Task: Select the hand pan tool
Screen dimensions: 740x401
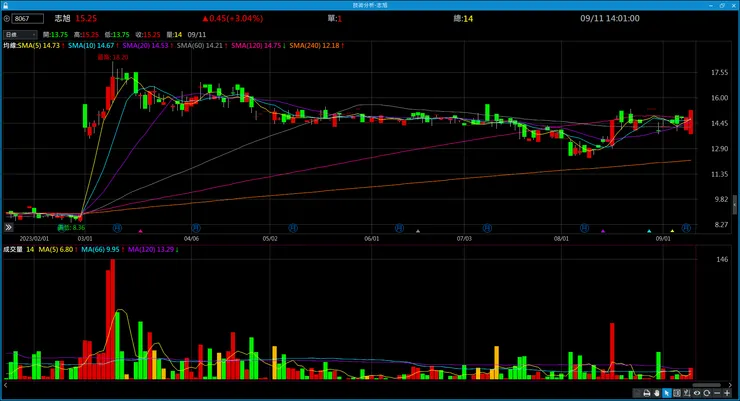Action: tap(656, 393)
